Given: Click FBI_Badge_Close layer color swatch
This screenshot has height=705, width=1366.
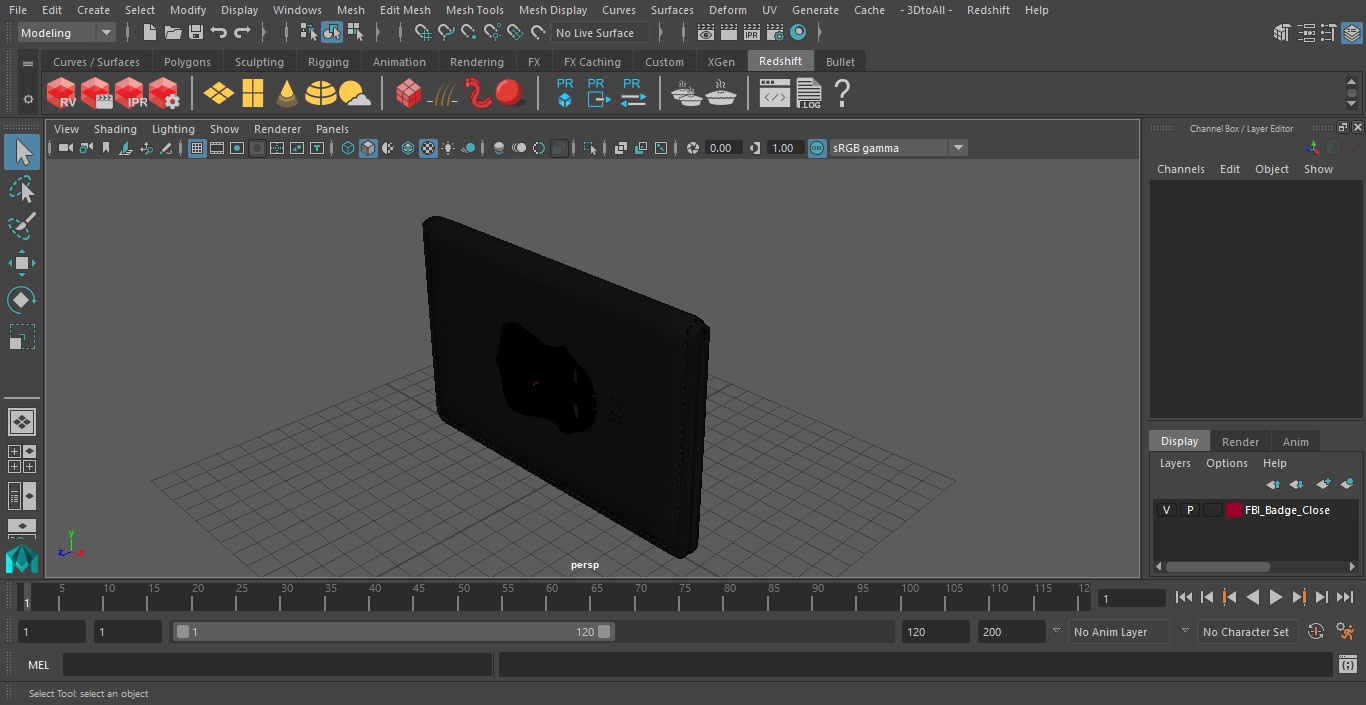Looking at the screenshot, I should click(x=1234, y=510).
